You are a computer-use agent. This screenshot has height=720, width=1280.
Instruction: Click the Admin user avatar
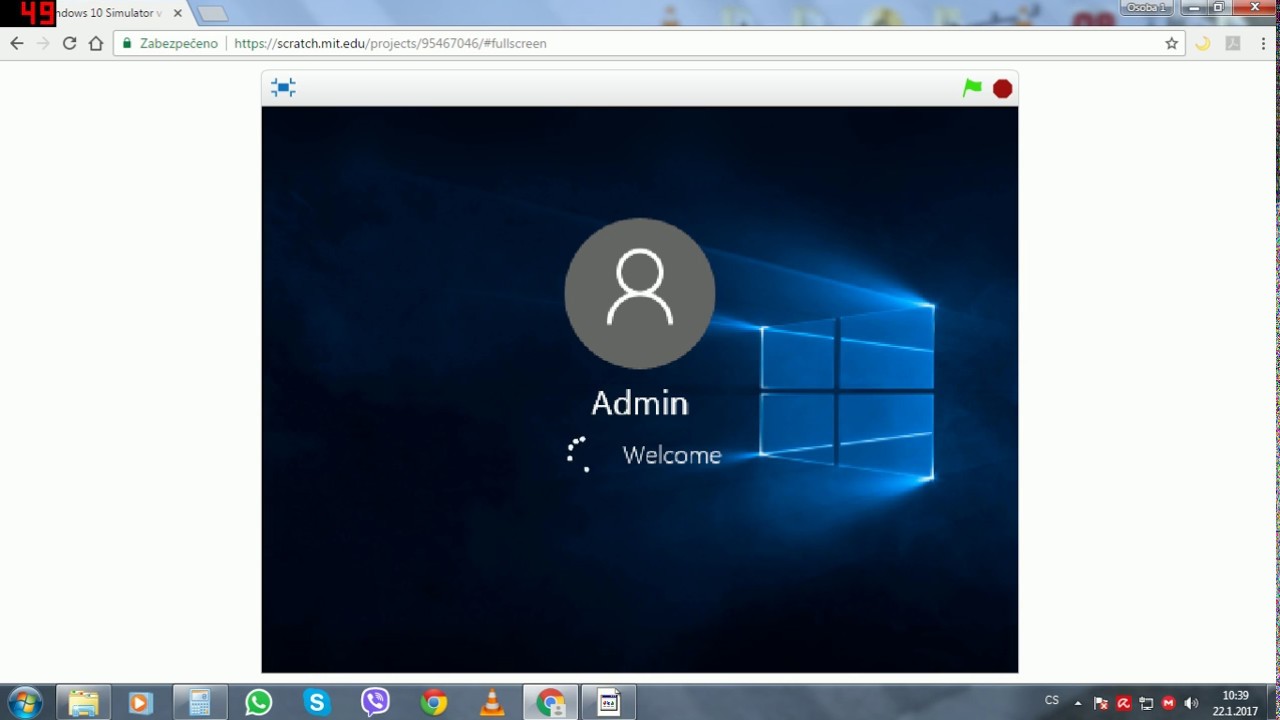(x=640, y=293)
